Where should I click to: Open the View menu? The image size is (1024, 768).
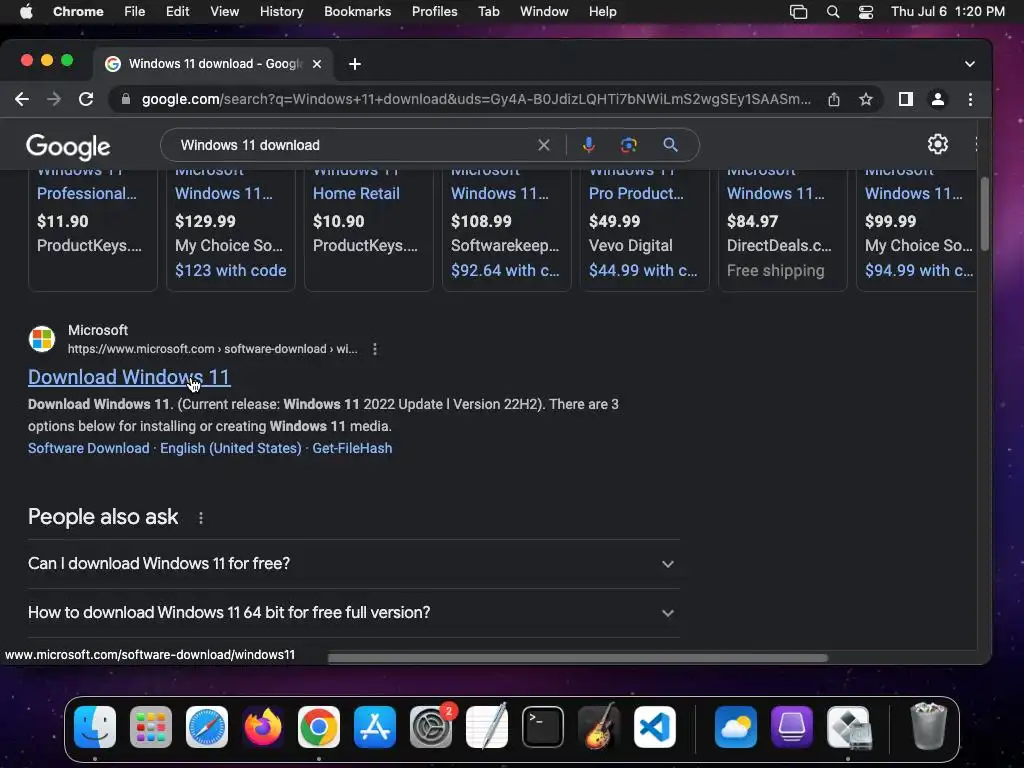point(224,12)
